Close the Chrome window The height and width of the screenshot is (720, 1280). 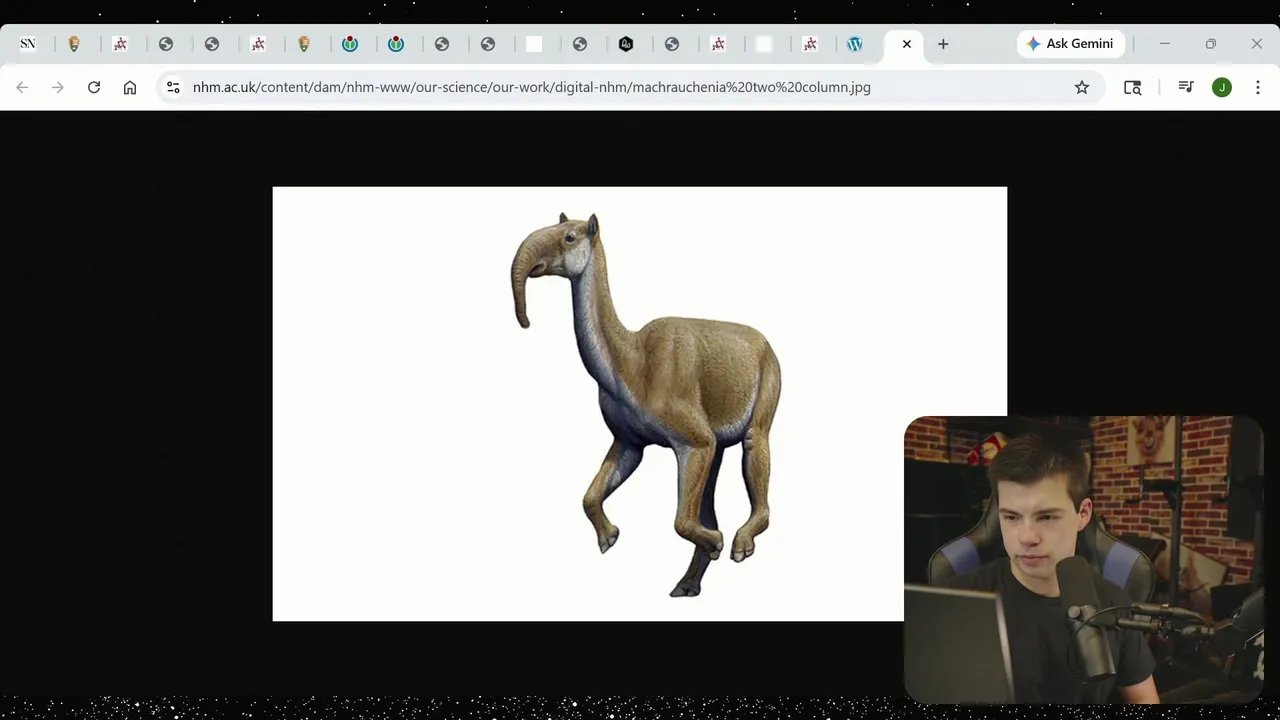click(x=1257, y=44)
